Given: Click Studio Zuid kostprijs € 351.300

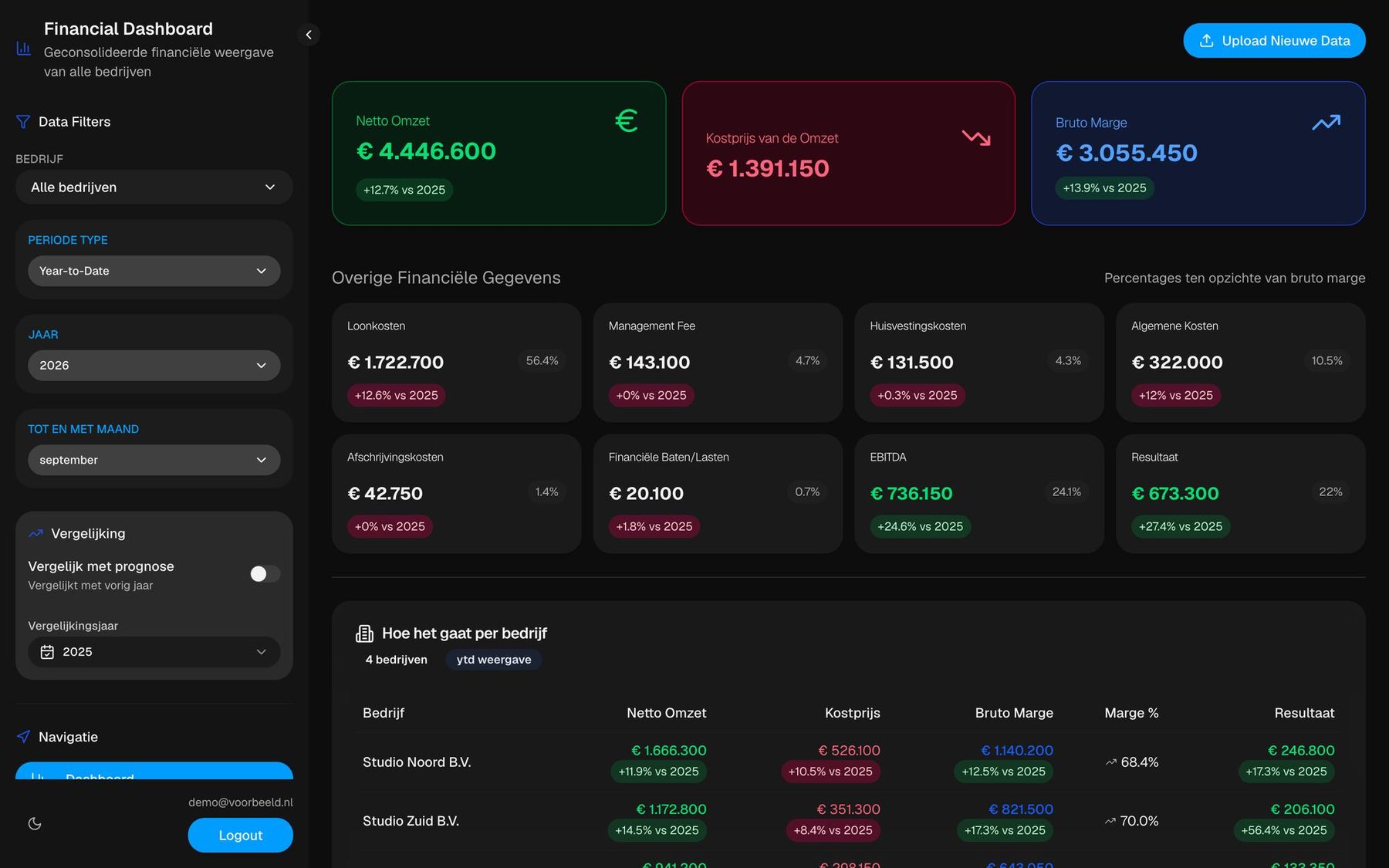Looking at the screenshot, I should point(849,809).
